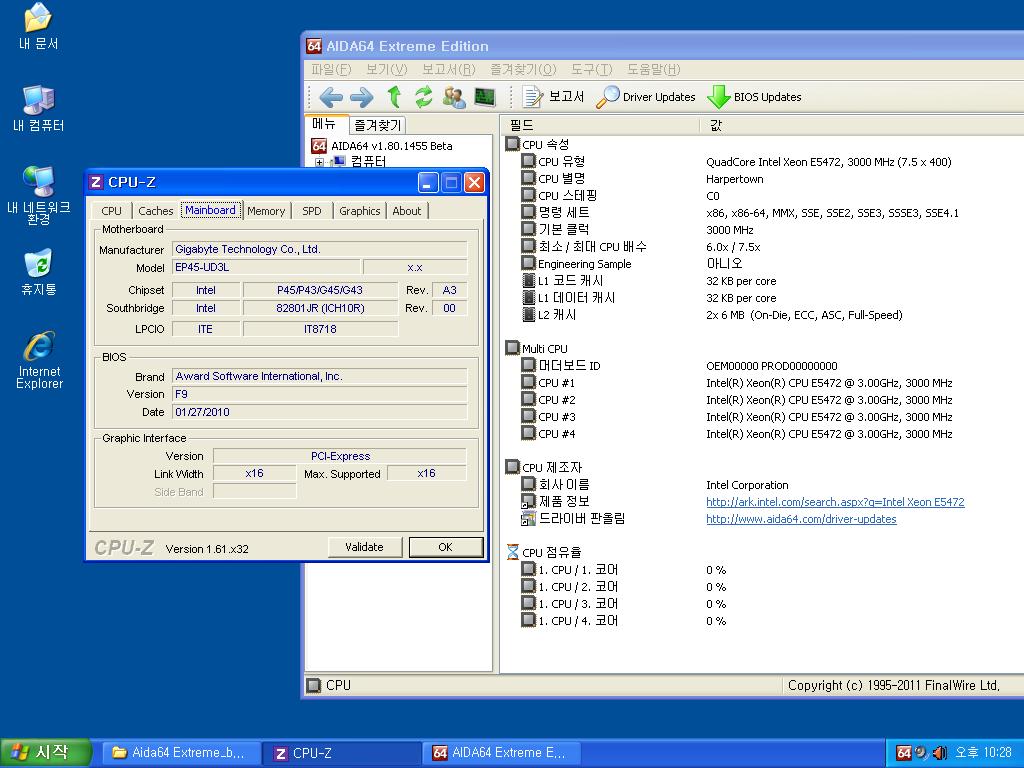Go back with AIDA64 blue left arrow
The image size is (1024, 768).
point(331,97)
